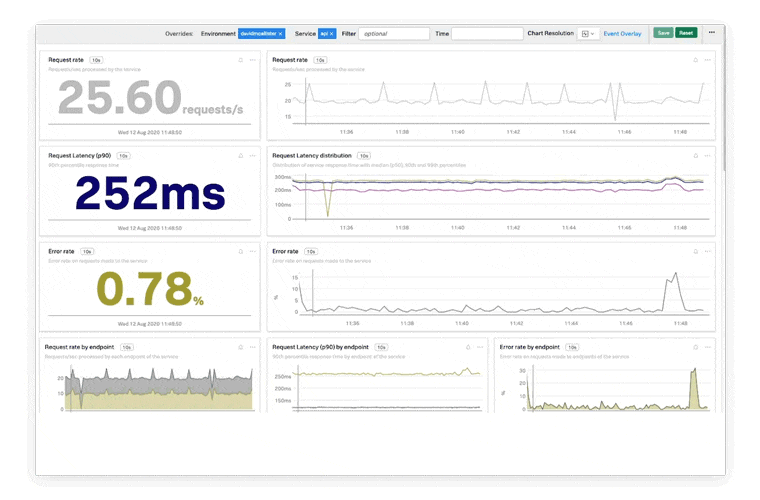Open more menu on Request Latency (p90) by endpoint

[x=480, y=347]
